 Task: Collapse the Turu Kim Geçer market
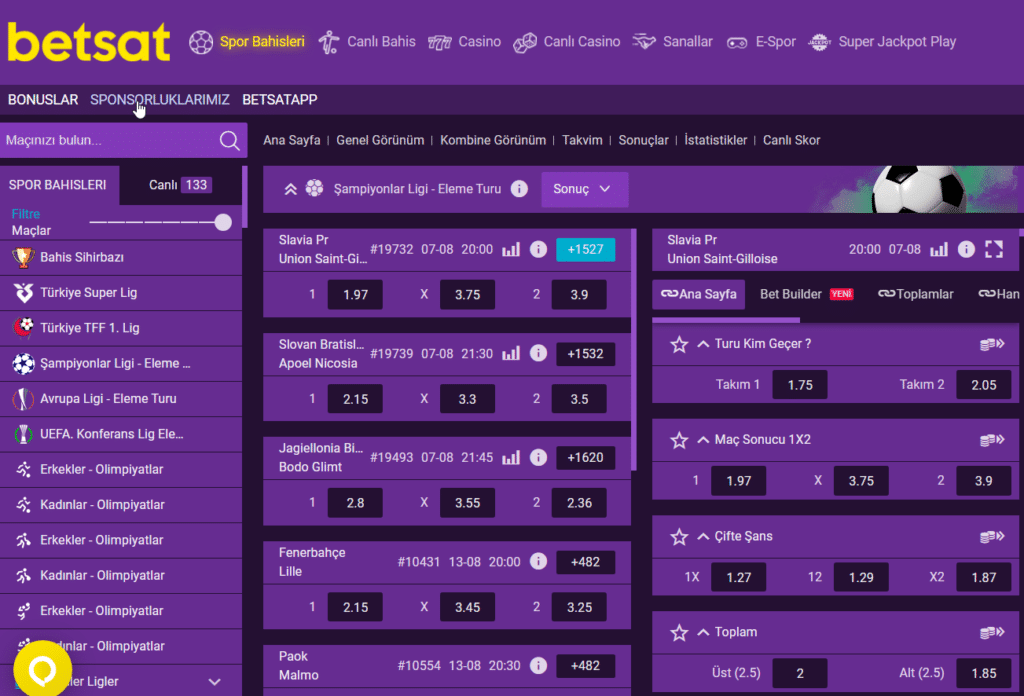coord(703,344)
